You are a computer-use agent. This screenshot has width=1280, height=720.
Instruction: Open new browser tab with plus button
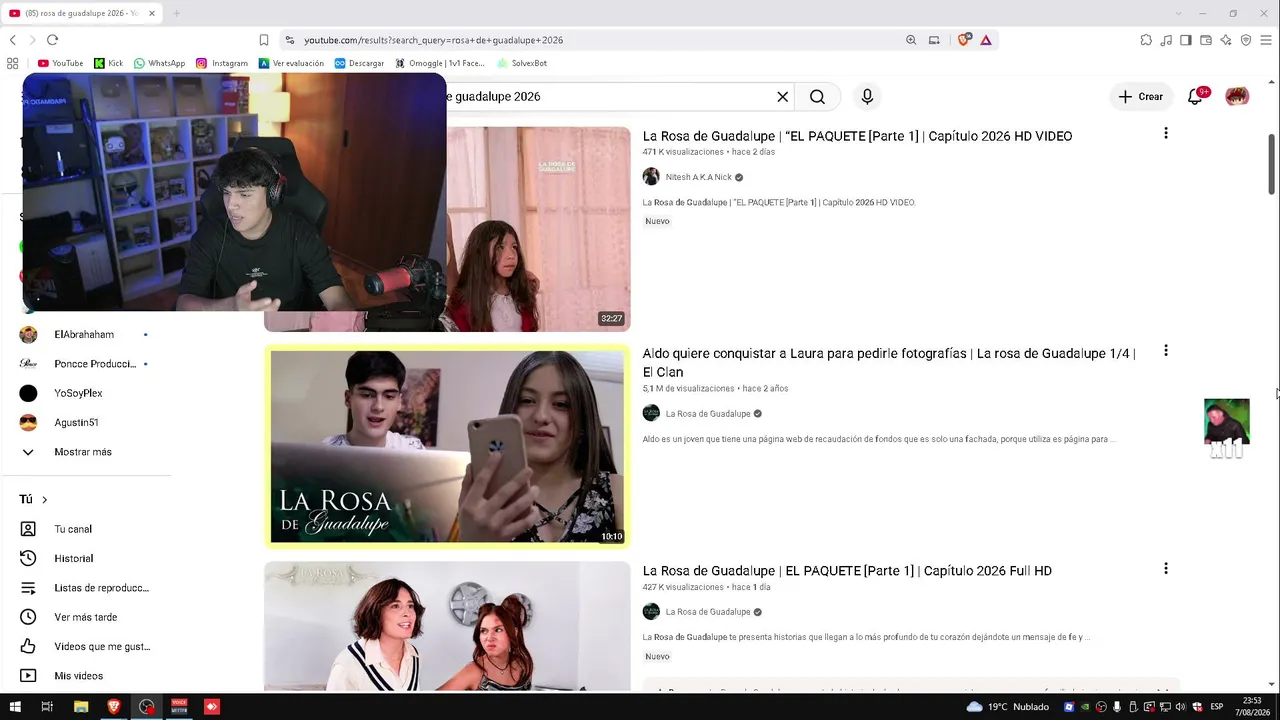coord(176,13)
